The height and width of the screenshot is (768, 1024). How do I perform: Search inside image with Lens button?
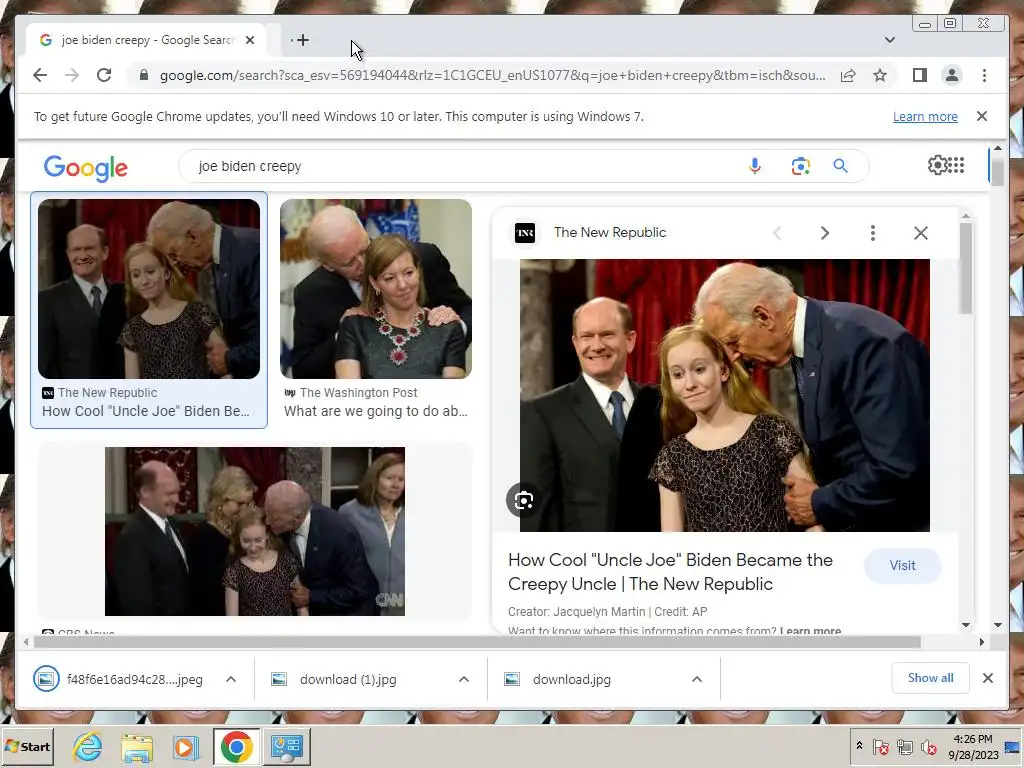(524, 500)
